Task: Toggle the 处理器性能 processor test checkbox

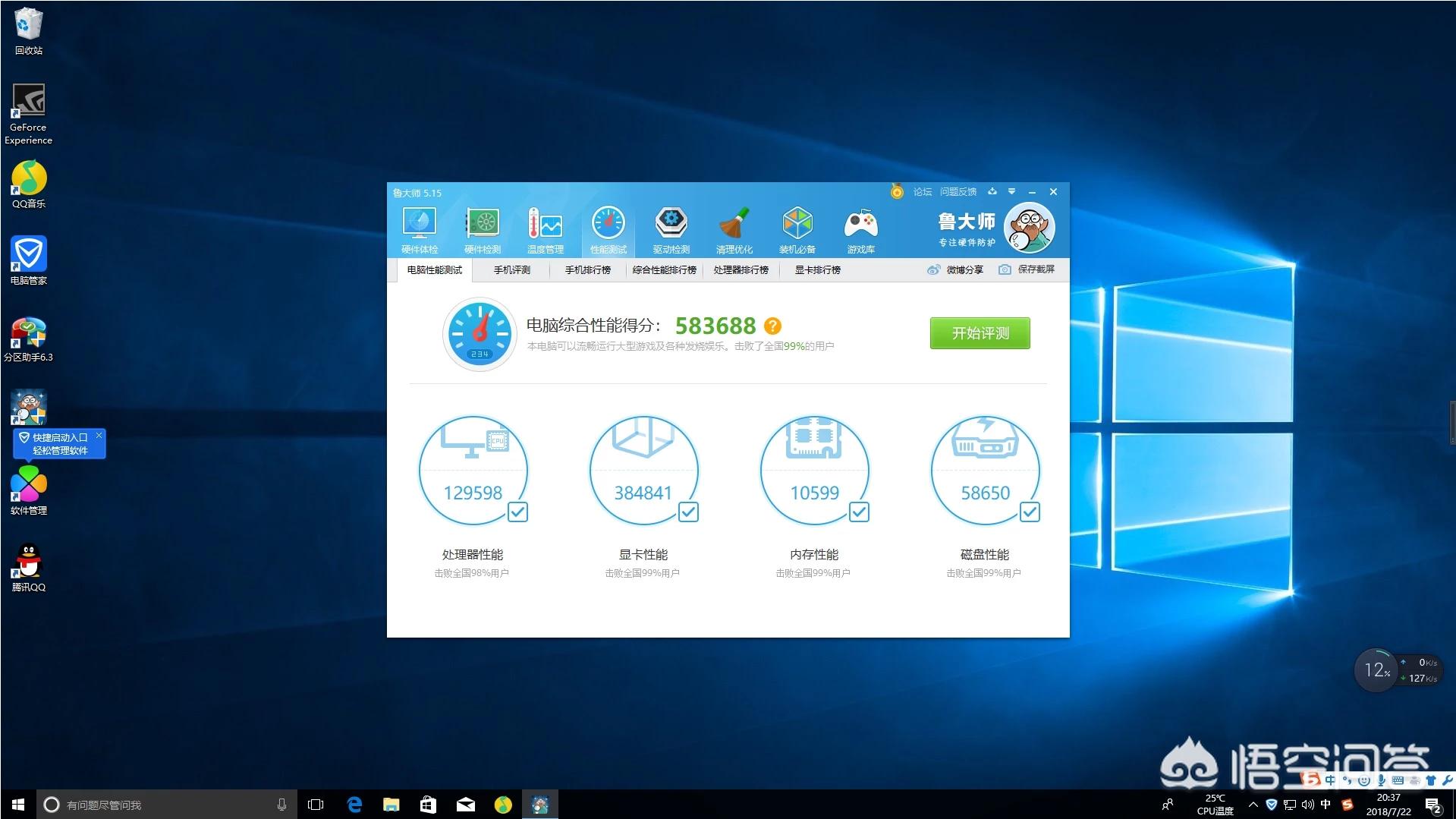Action: point(517,512)
